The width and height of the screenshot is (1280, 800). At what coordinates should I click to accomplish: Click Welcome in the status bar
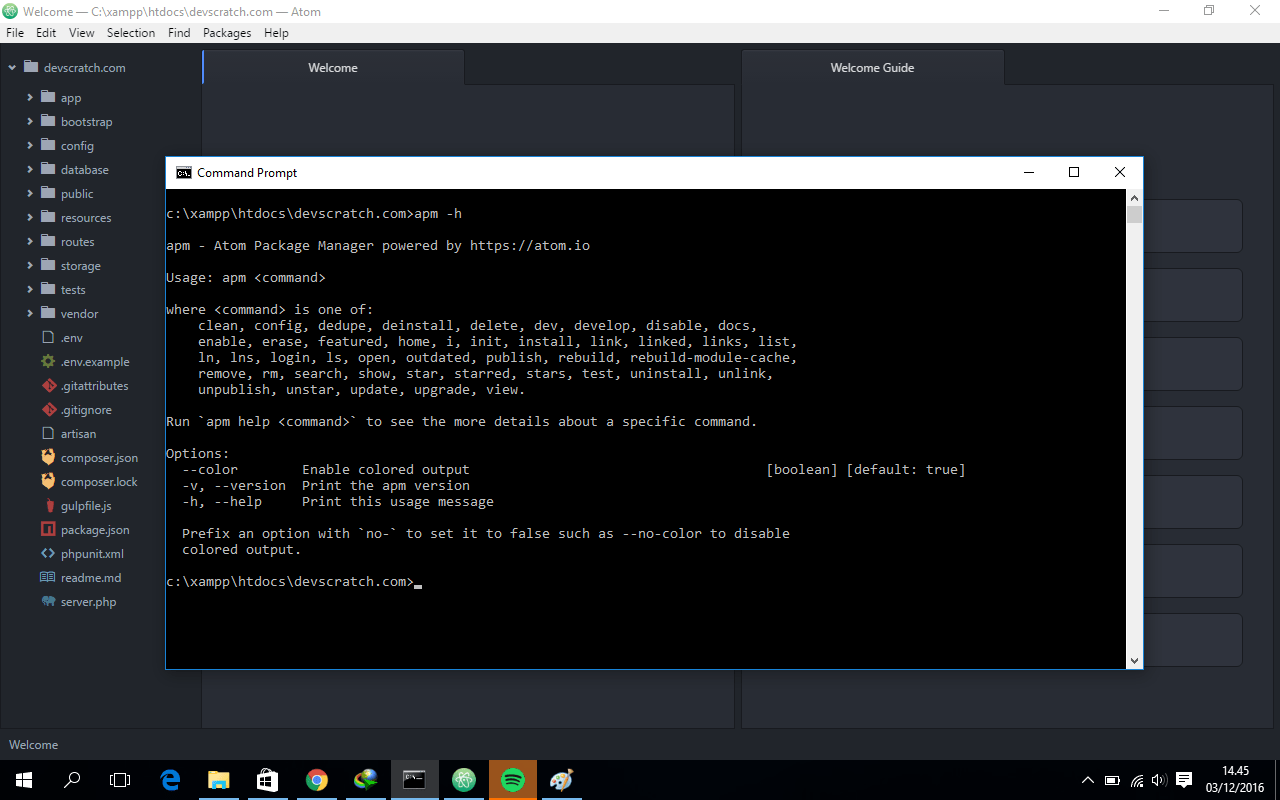33,744
